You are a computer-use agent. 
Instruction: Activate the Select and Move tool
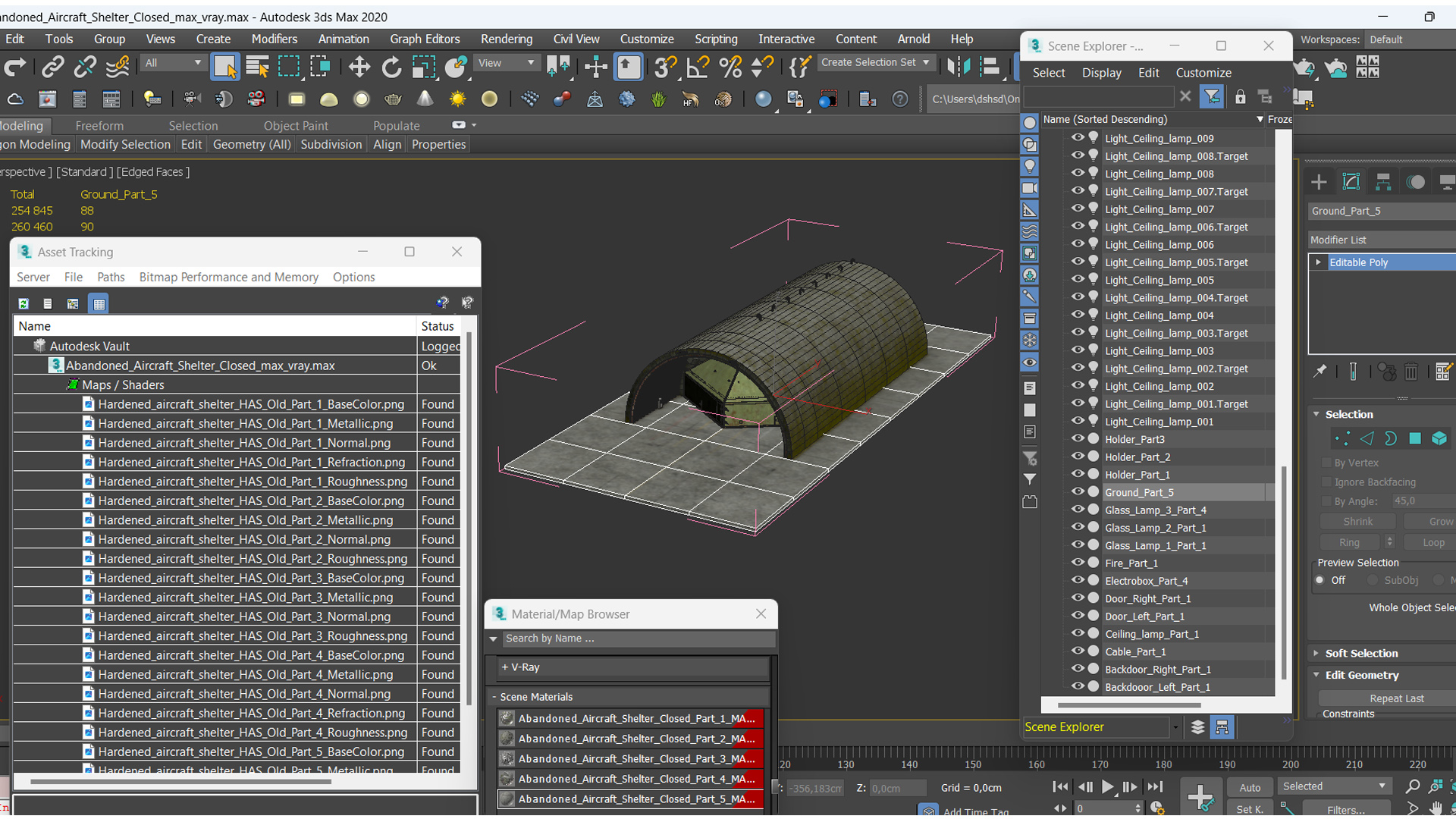click(359, 67)
